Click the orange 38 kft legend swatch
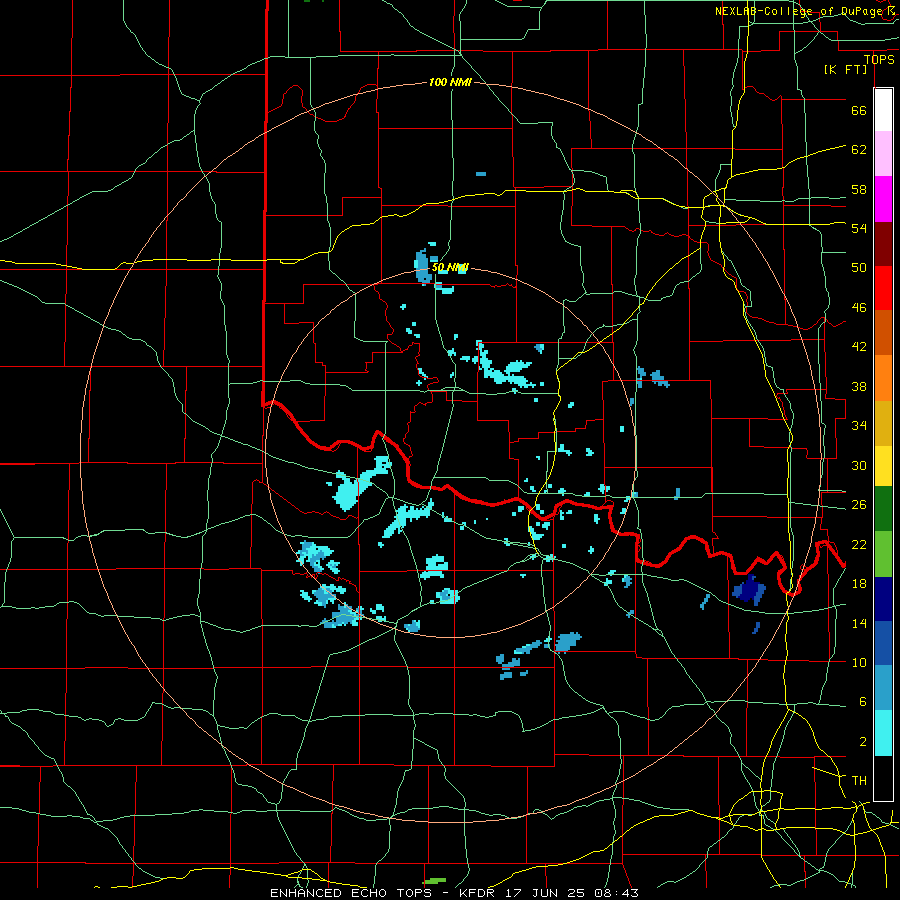 (x=883, y=378)
